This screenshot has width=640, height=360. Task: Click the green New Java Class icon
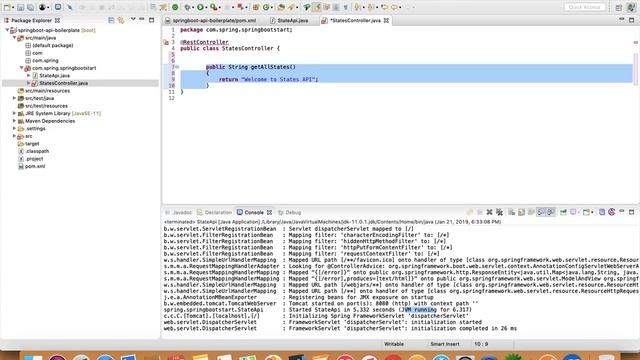266,7
